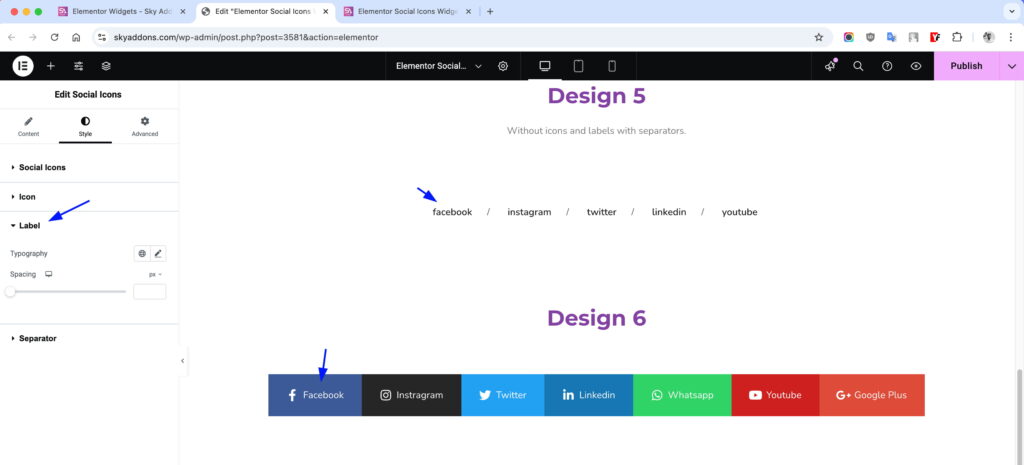Close the Elementor Widgets - Sky Addons tab
This screenshot has width=1024, height=465.
tap(182, 11)
